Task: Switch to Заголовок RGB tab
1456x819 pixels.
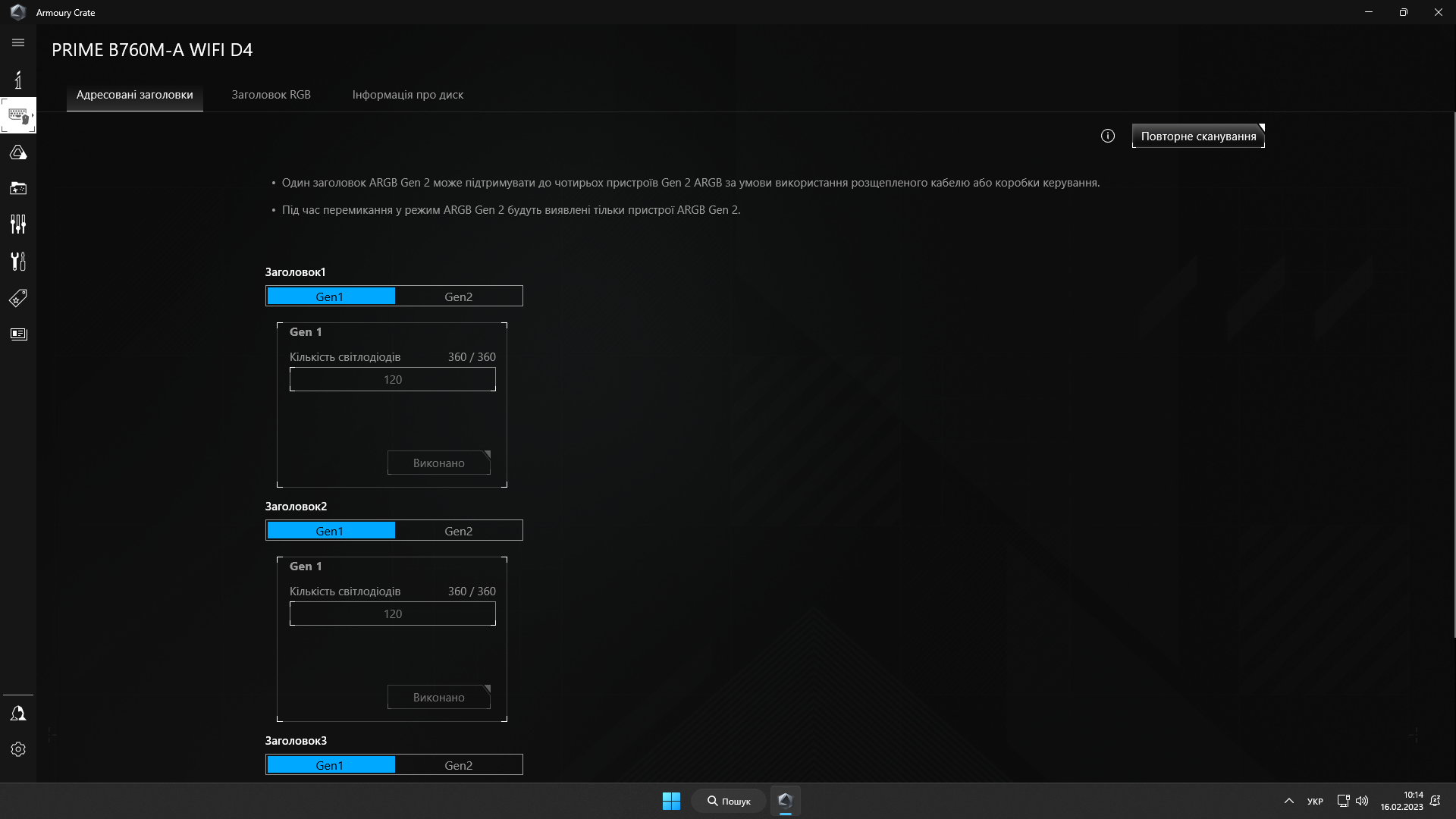Action: point(271,95)
